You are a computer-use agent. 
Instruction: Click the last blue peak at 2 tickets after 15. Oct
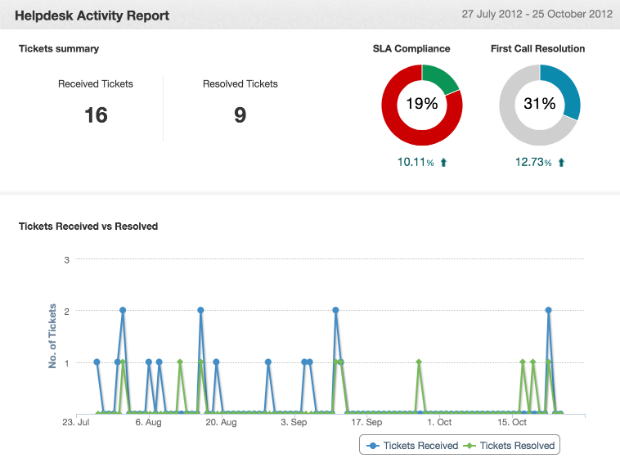(548, 310)
